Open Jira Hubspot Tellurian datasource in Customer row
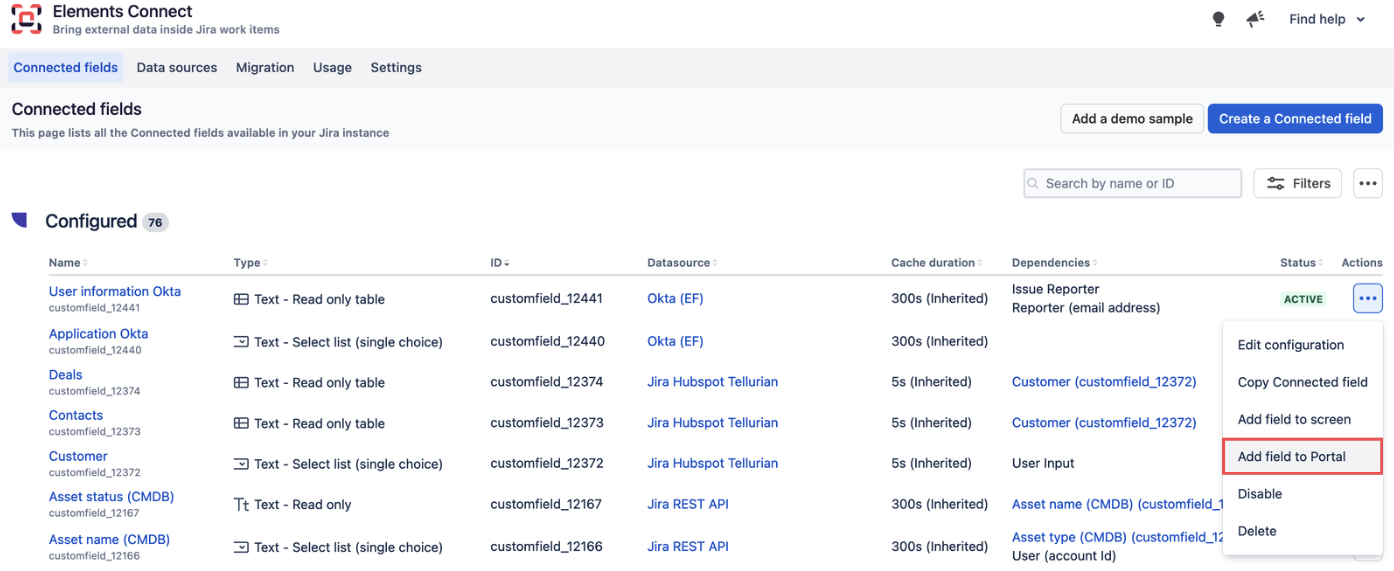The width and height of the screenshot is (1394, 571). (x=712, y=463)
